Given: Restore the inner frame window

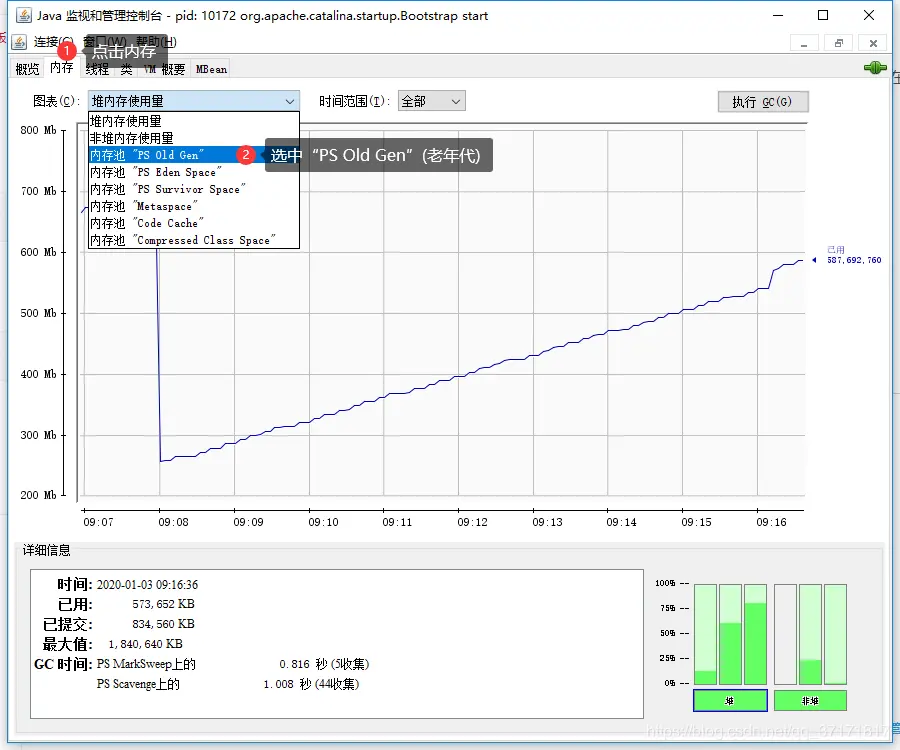Looking at the screenshot, I should click(x=839, y=43).
